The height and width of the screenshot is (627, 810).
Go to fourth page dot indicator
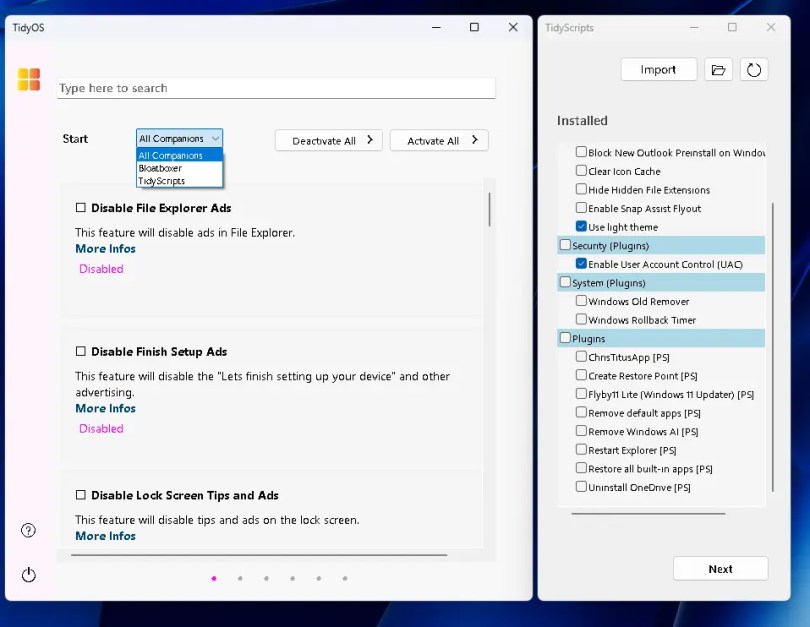pyautogui.click(x=292, y=578)
